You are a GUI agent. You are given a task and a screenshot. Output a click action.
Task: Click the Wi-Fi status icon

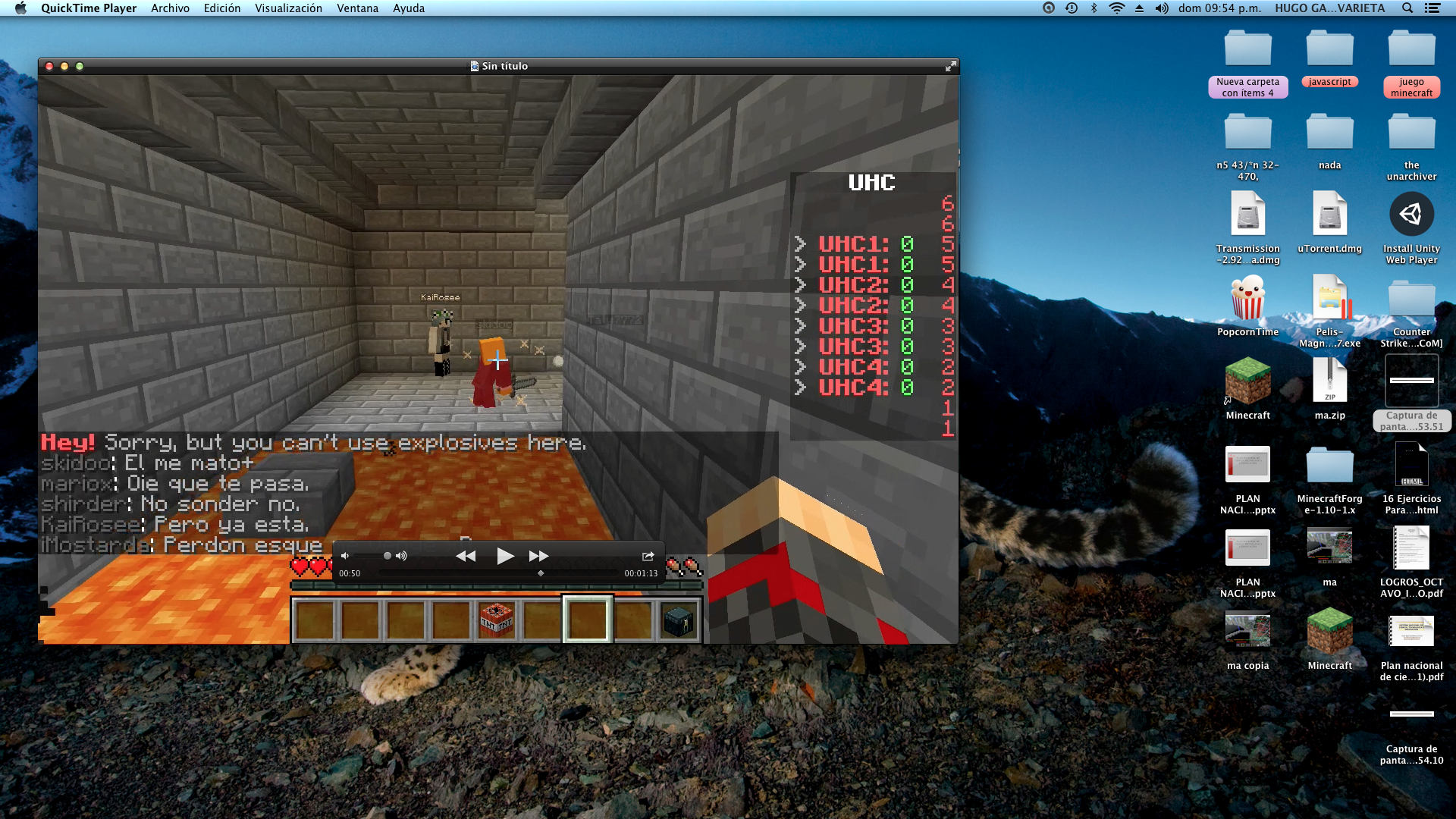tap(1116, 8)
